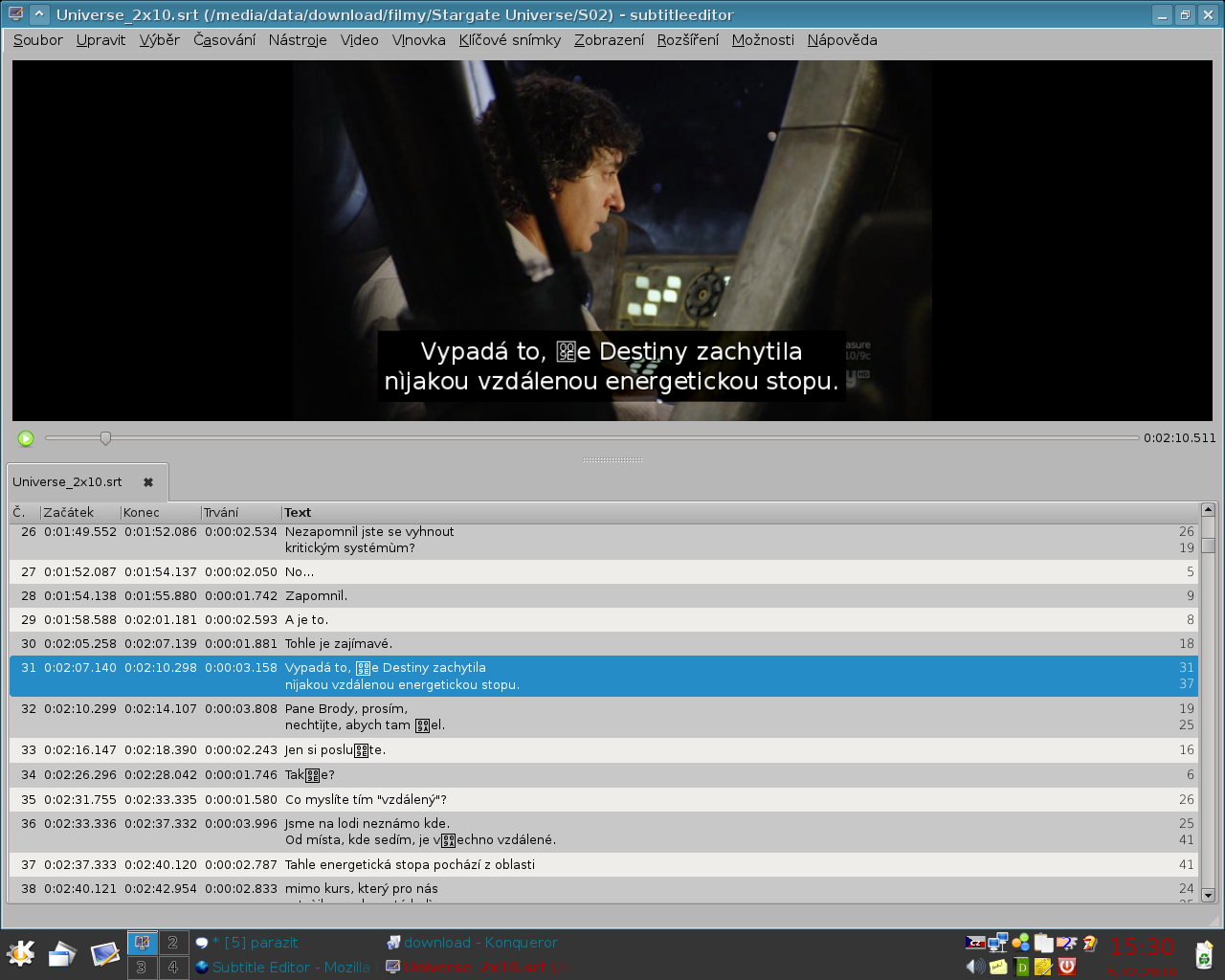Open the Soubor menu
Screen dimensions: 1225x980
coord(38,40)
